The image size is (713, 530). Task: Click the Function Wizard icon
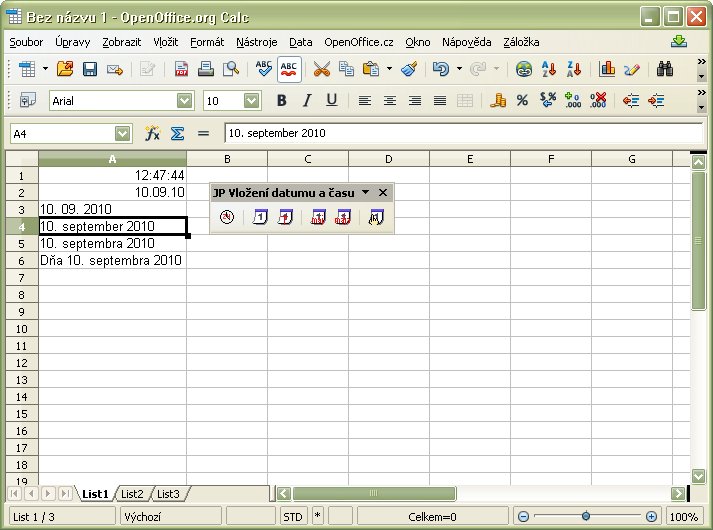[x=152, y=133]
